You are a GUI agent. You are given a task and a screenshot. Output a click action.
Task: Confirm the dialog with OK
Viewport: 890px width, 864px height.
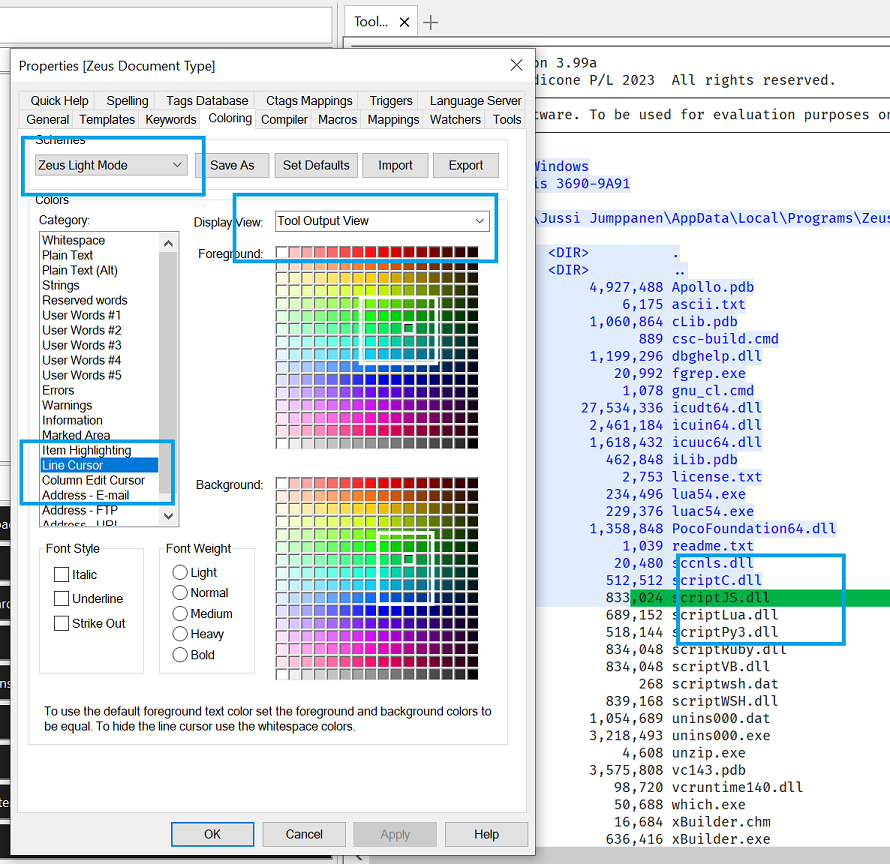(x=212, y=834)
